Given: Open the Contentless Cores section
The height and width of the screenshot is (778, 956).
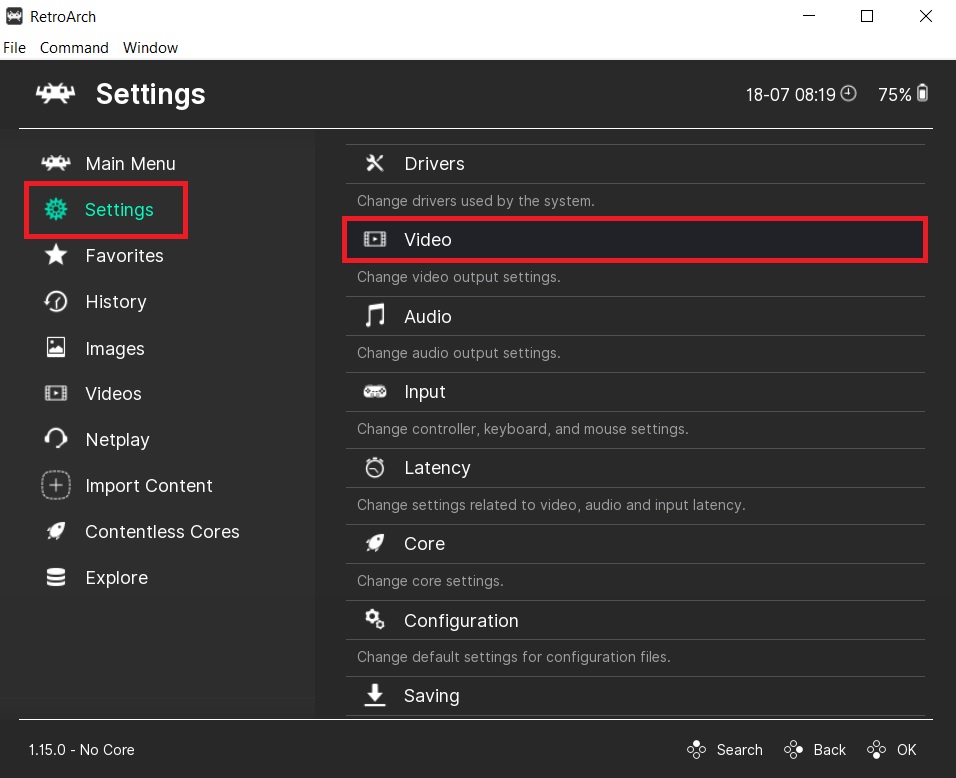Looking at the screenshot, I should click(x=161, y=531).
